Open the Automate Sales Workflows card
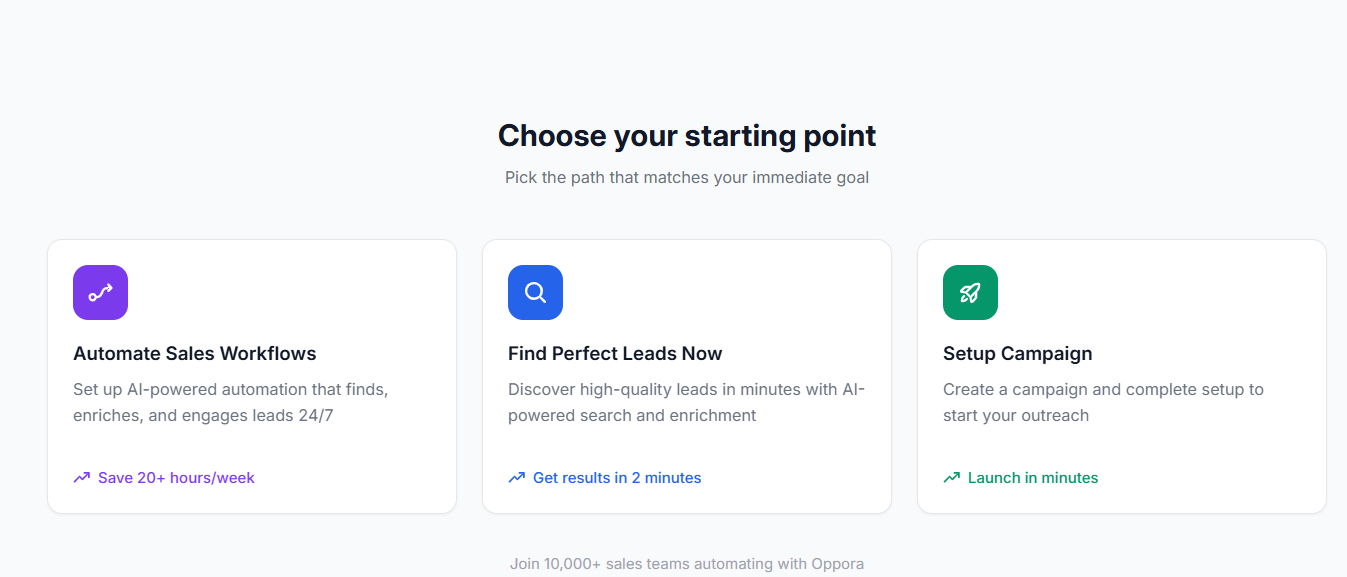Screen dimensions: 1347x577 (x=251, y=376)
